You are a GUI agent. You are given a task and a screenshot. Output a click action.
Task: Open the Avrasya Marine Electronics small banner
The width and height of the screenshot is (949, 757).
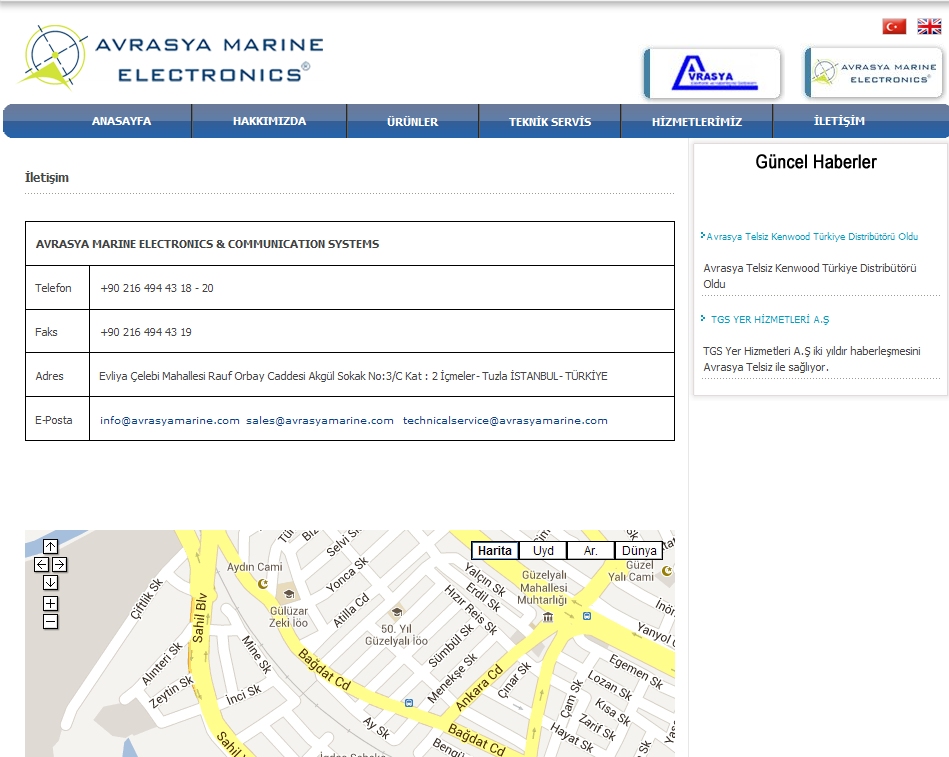coord(873,72)
